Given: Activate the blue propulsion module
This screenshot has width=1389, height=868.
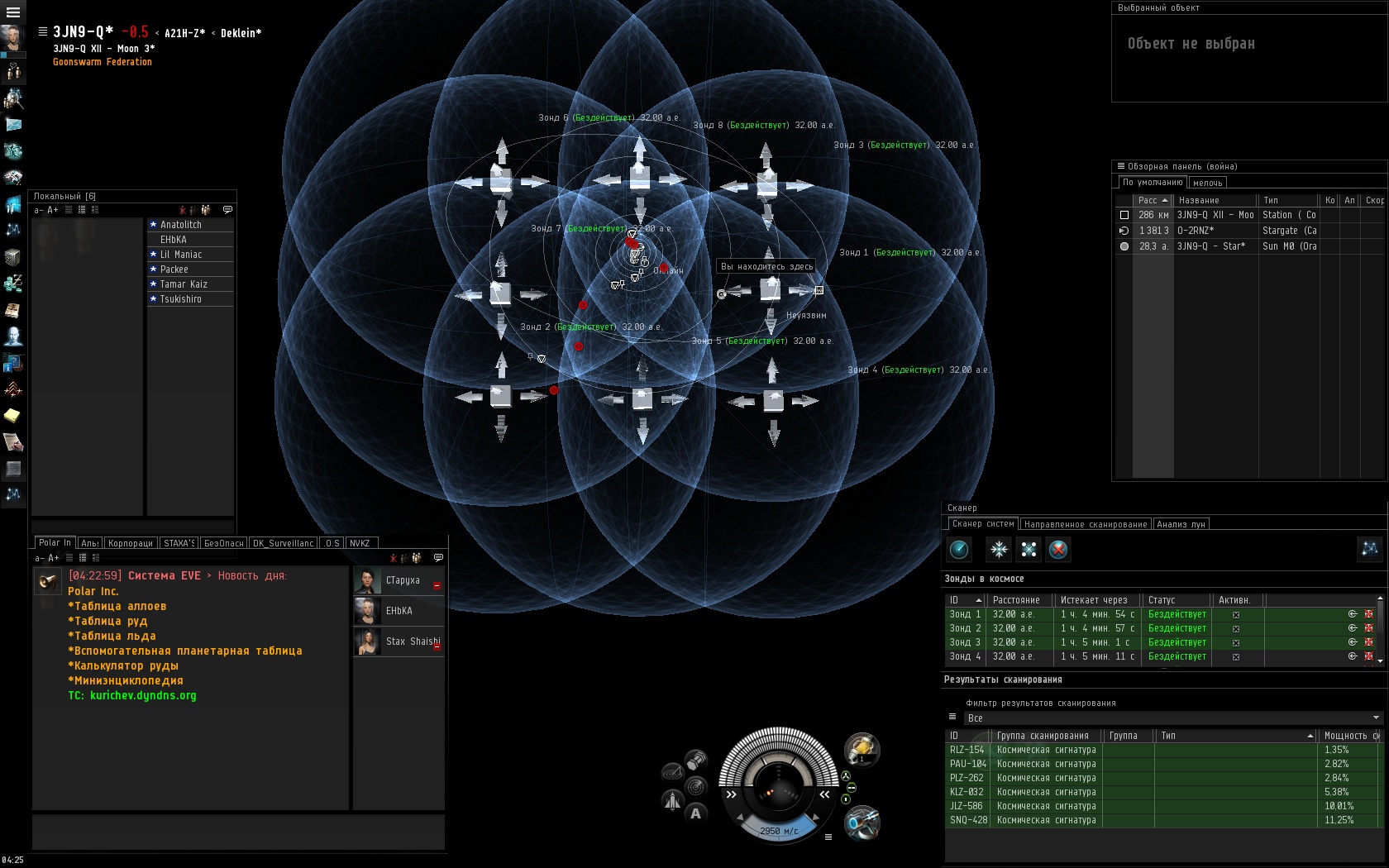Looking at the screenshot, I should point(862,823).
